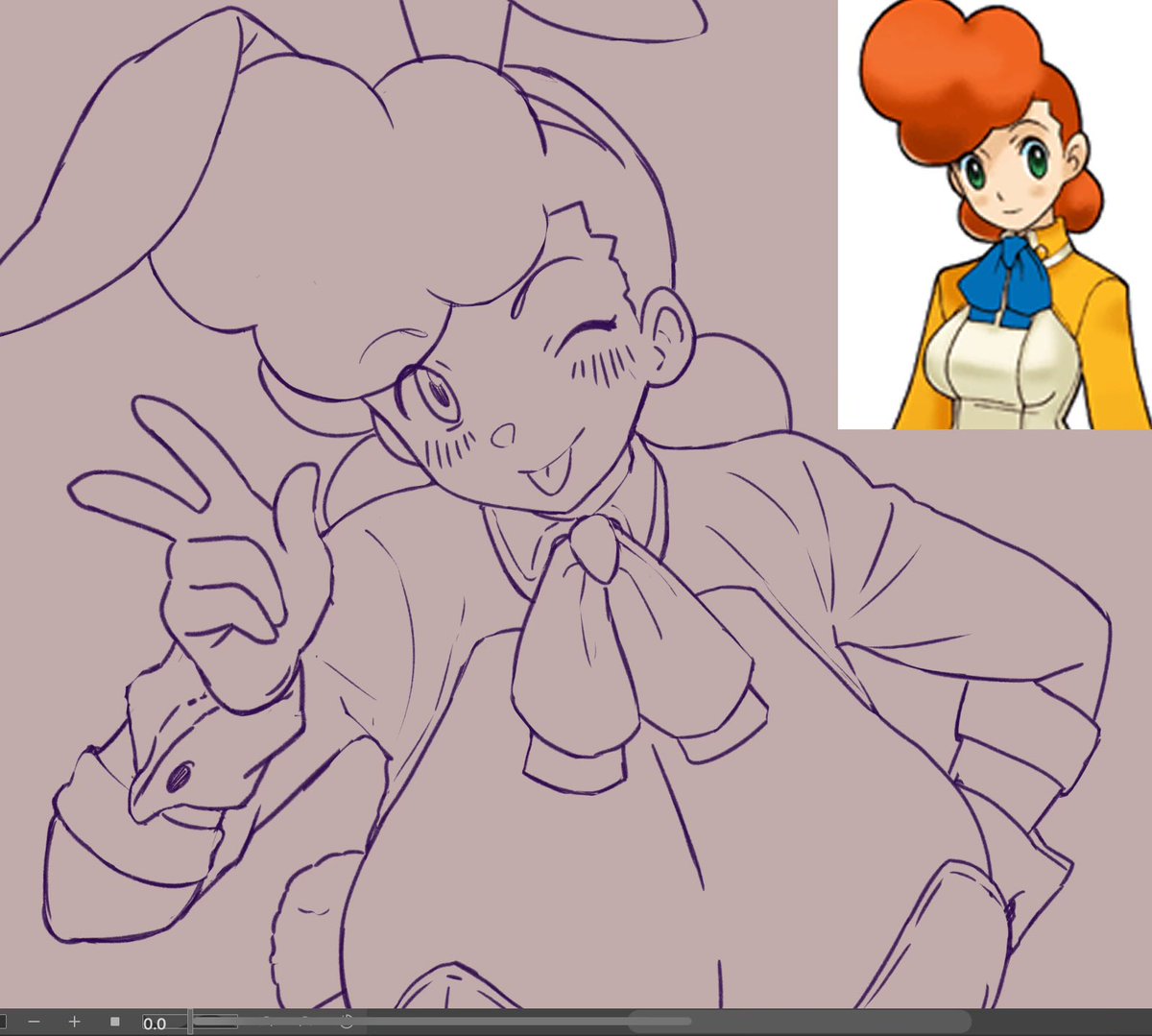1152x1036 pixels.
Task: Zoom in with the plus icon
Action: (74, 1022)
